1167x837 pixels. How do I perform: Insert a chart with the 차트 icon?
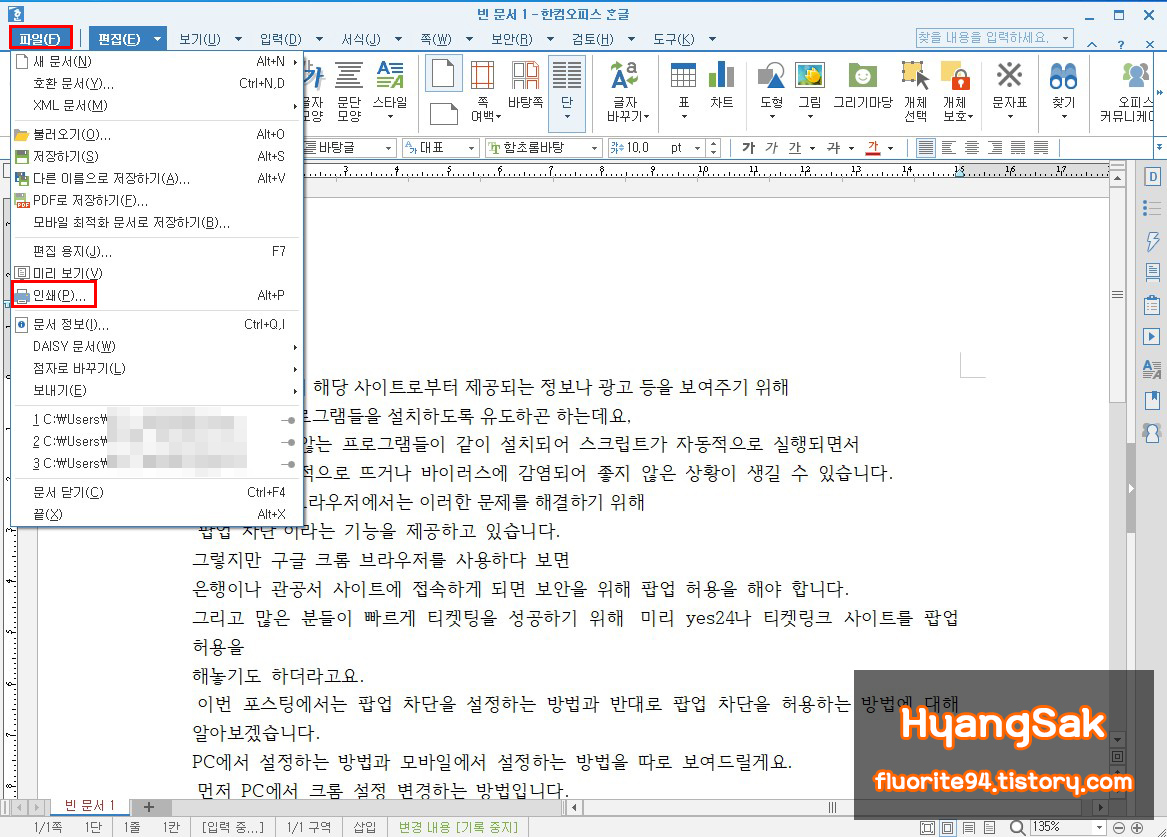point(721,86)
